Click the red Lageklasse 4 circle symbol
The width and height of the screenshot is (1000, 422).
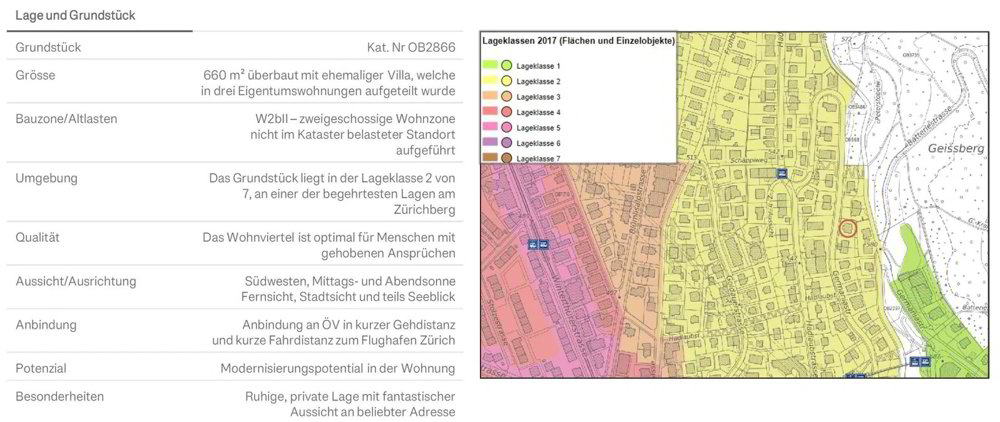pyautogui.click(x=506, y=112)
